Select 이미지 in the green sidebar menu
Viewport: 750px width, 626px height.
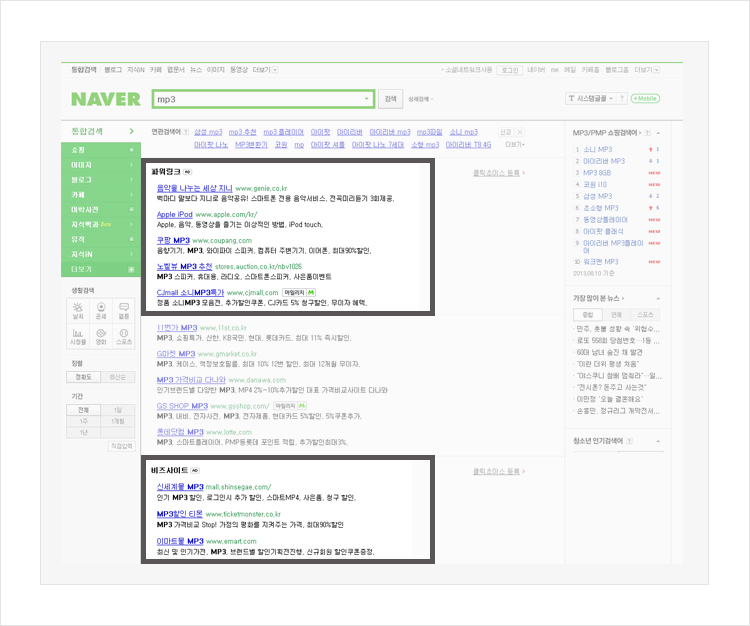pos(101,165)
